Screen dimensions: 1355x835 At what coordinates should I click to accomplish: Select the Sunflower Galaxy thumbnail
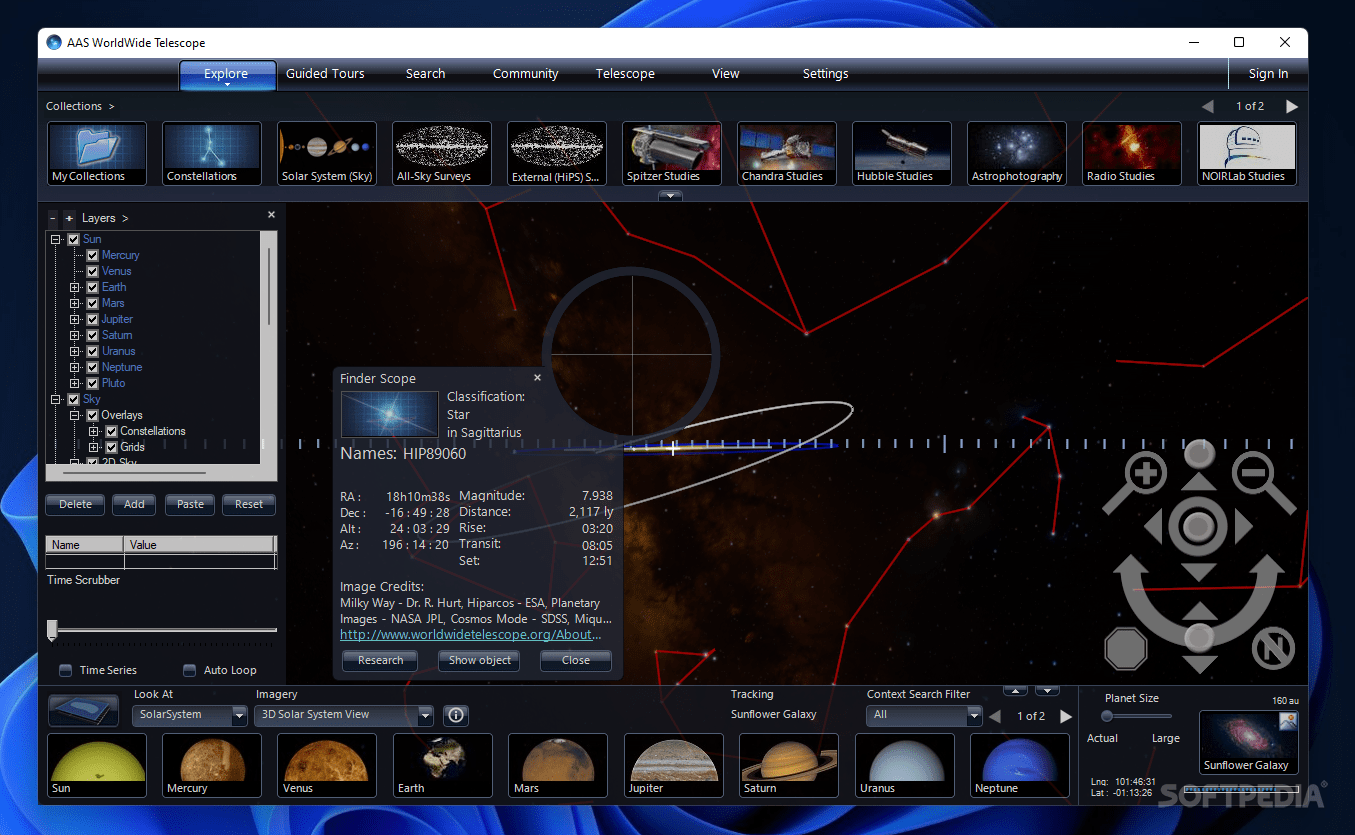click(1248, 742)
